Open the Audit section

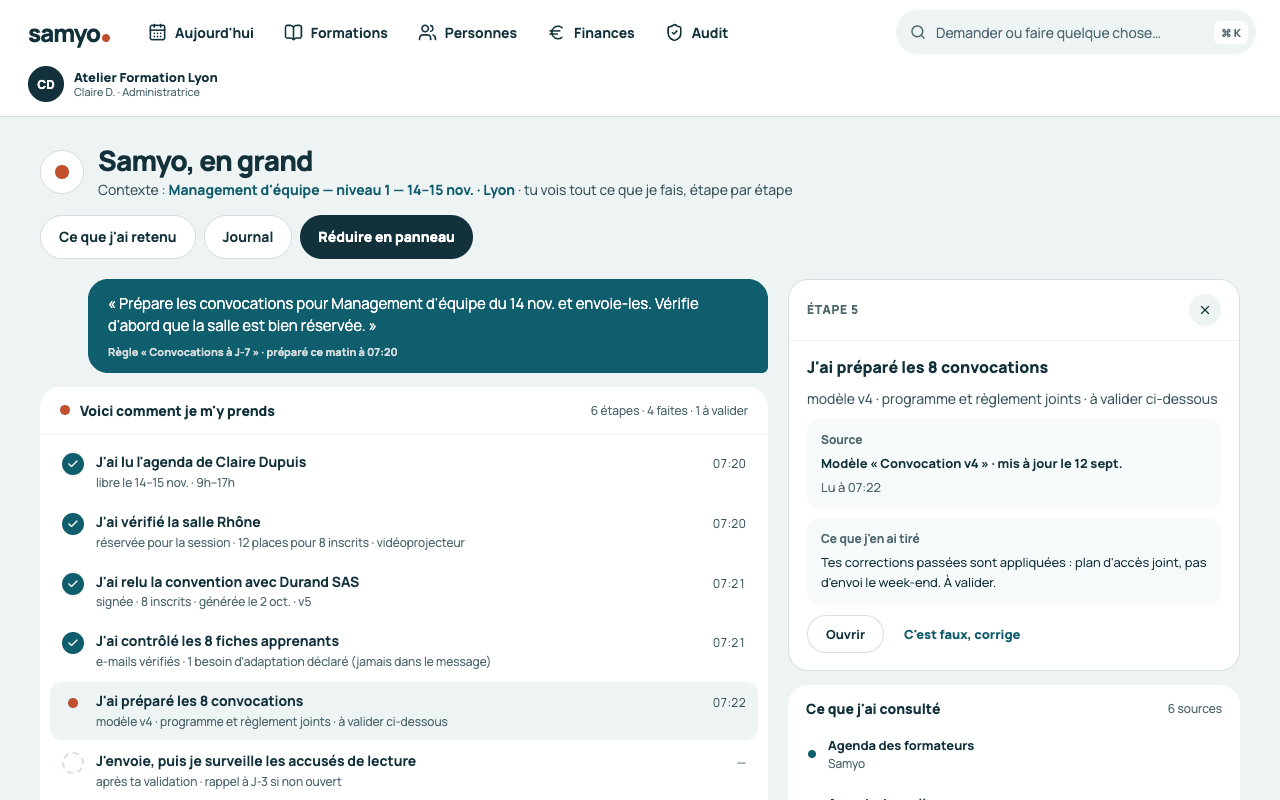pos(697,33)
